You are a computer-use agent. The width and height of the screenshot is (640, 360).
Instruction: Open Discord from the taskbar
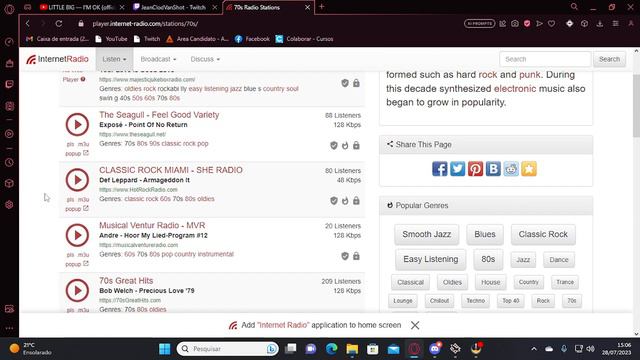coord(435,349)
